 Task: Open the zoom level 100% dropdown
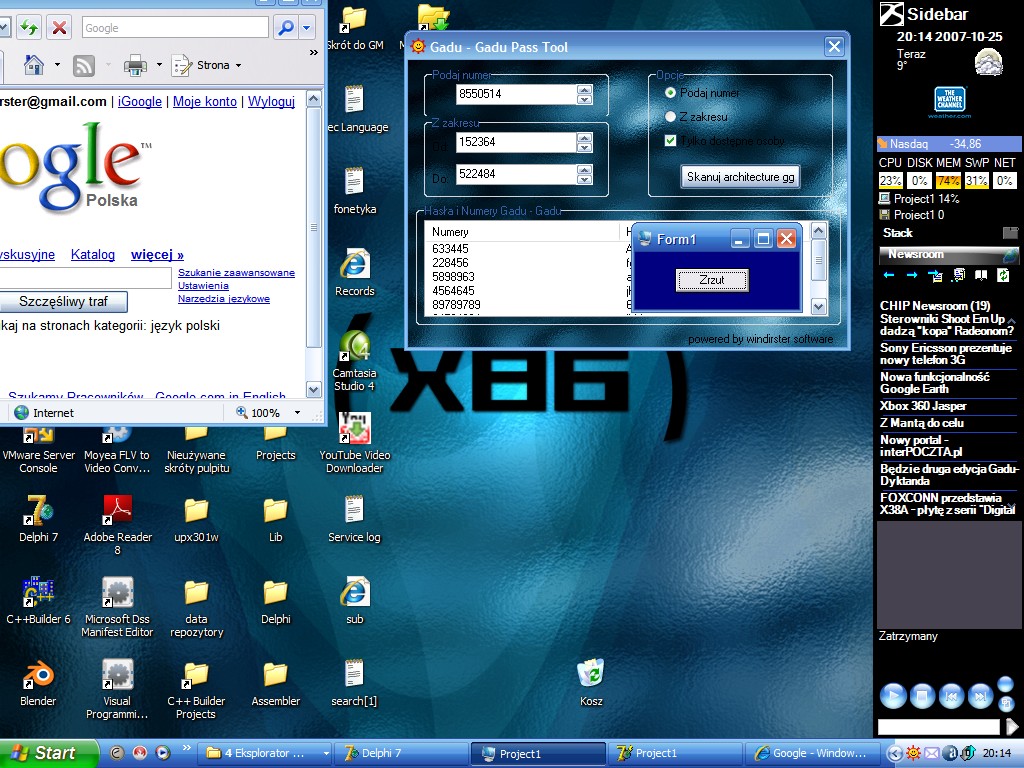(x=297, y=413)
